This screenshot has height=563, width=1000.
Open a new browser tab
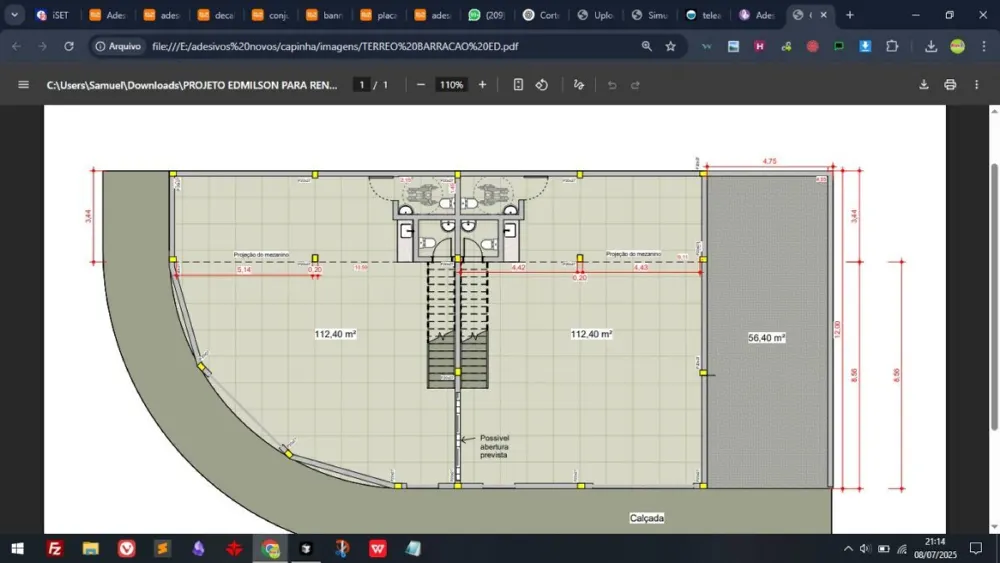[x=849, y=15]
